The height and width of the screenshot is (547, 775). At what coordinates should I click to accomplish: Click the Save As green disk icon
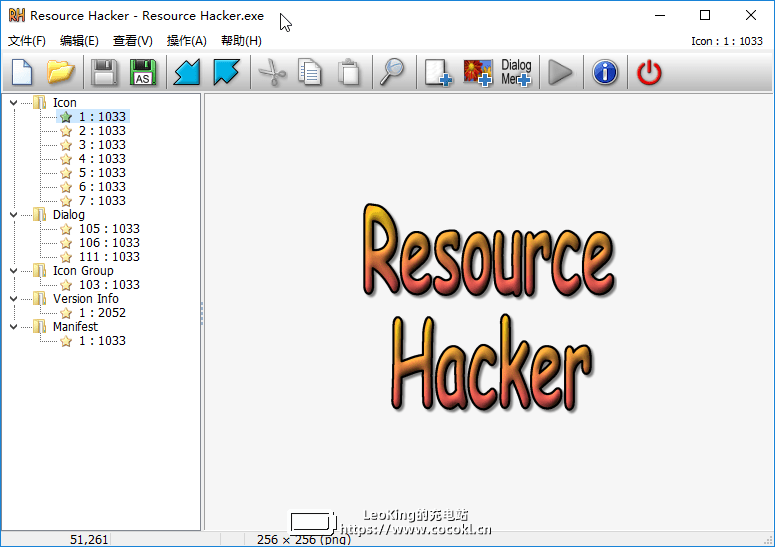143,72
